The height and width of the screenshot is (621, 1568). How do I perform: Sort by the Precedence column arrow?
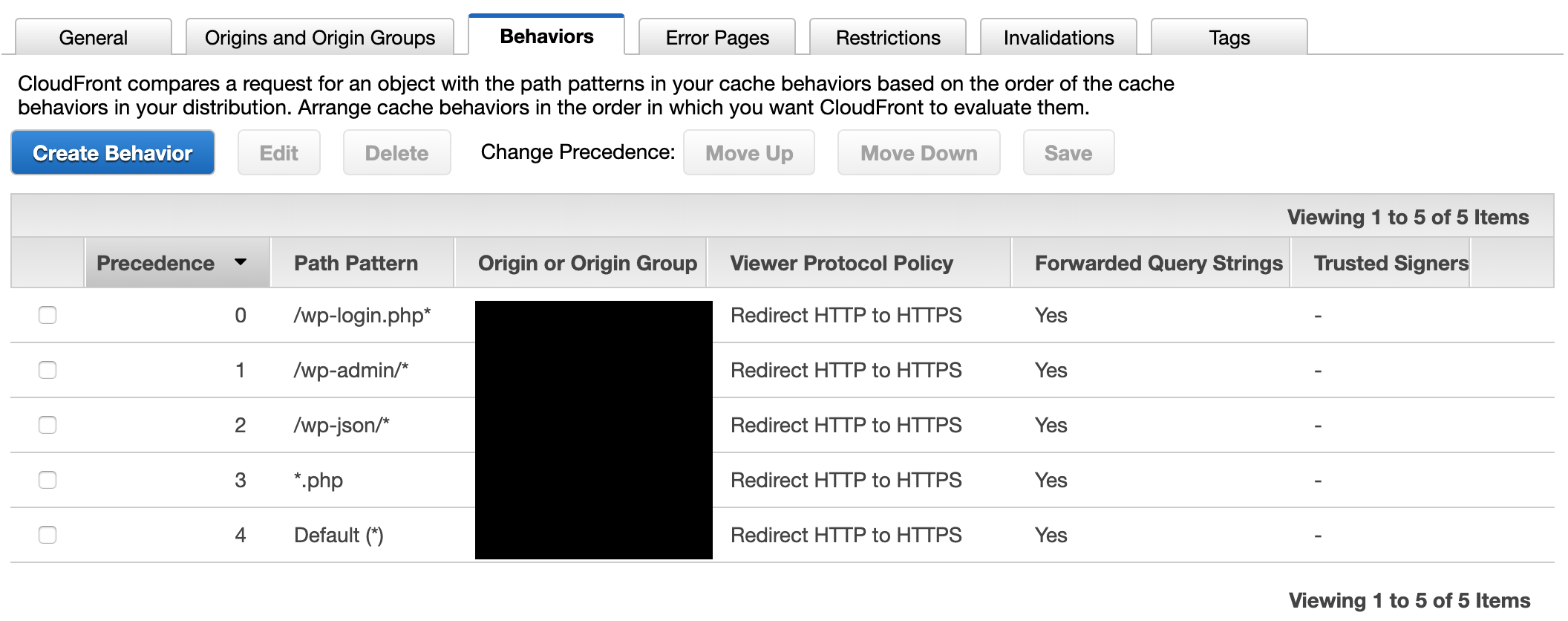tap(240, 262)
